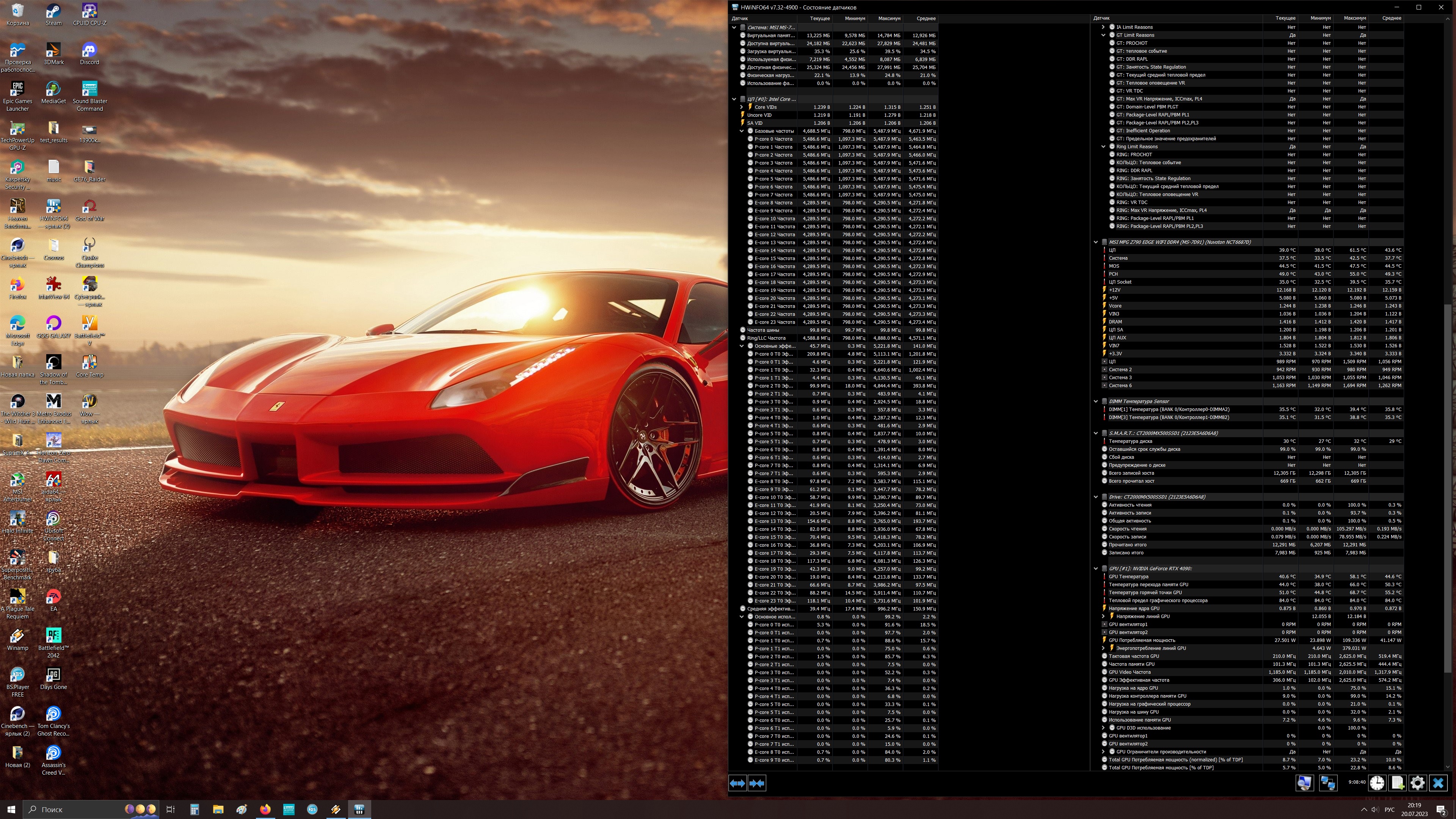Reset sensor timer with clock icon

1377,783
